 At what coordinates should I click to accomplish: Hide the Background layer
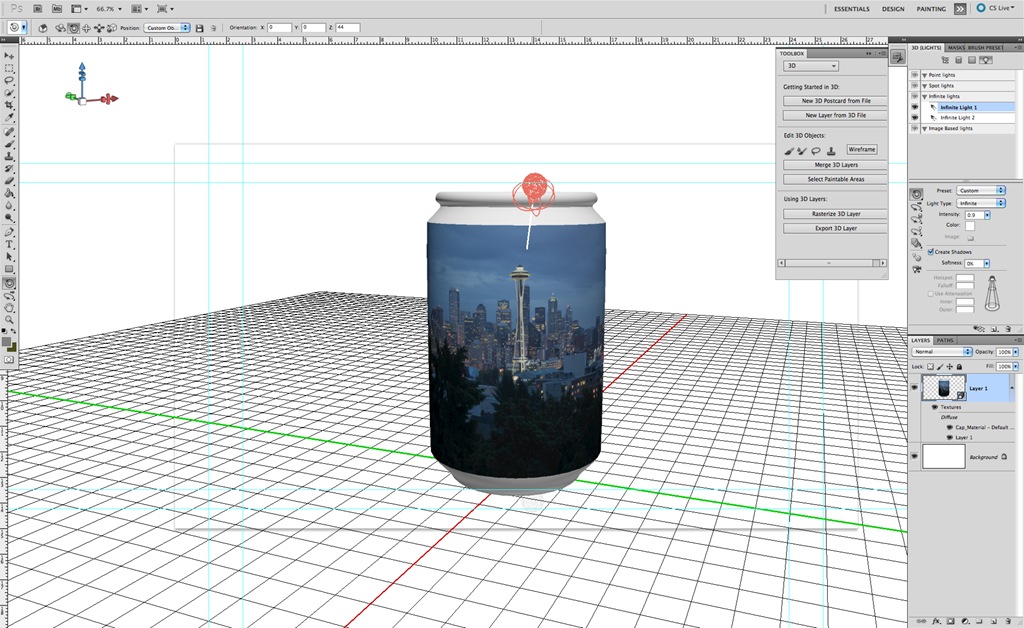(x=913, y=457)
